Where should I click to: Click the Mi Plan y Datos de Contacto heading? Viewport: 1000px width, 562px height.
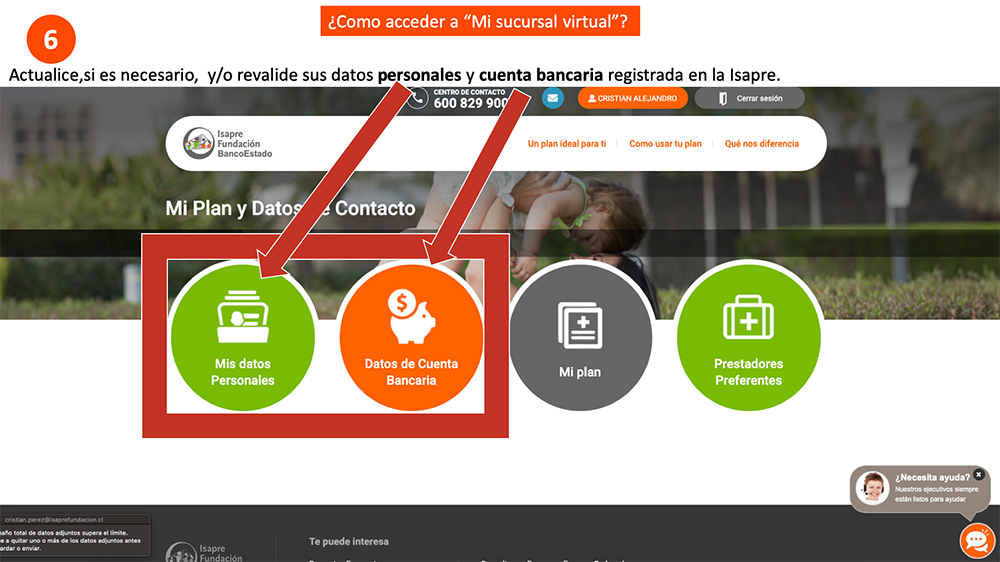coord(290,208)
